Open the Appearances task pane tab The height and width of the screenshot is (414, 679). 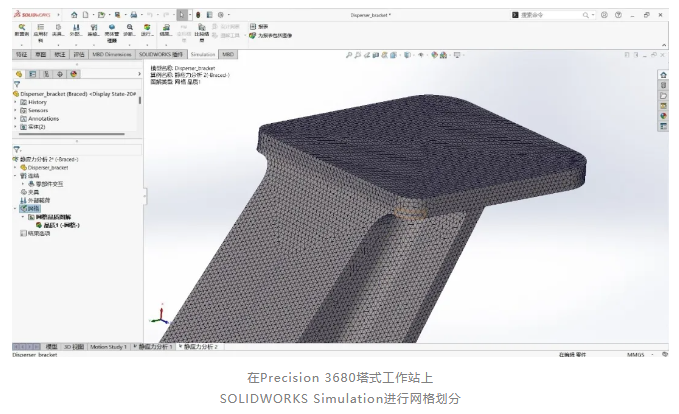(x=663, y=116)
